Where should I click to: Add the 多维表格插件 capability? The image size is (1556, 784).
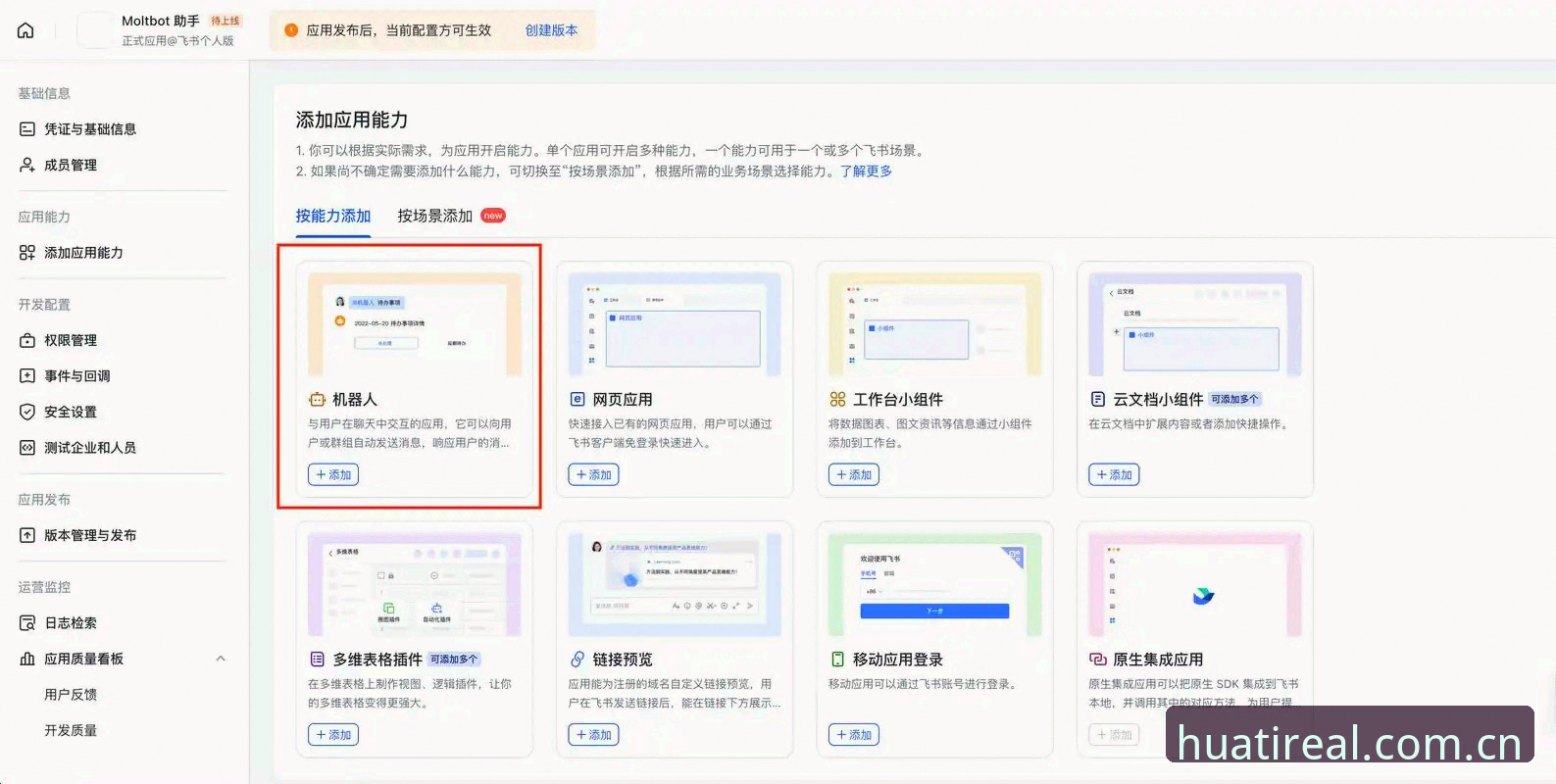click(333, 735)
